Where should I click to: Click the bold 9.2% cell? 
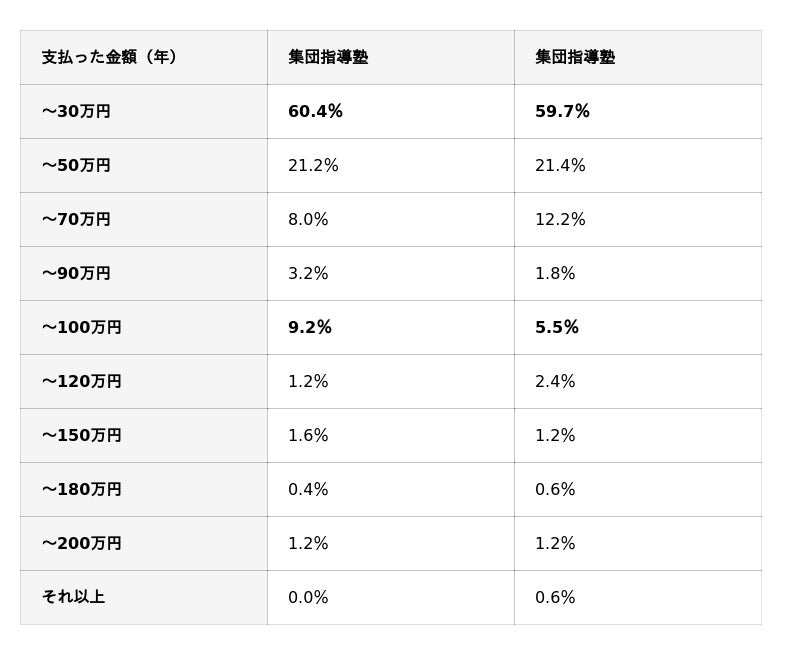(x=310, y=327)
